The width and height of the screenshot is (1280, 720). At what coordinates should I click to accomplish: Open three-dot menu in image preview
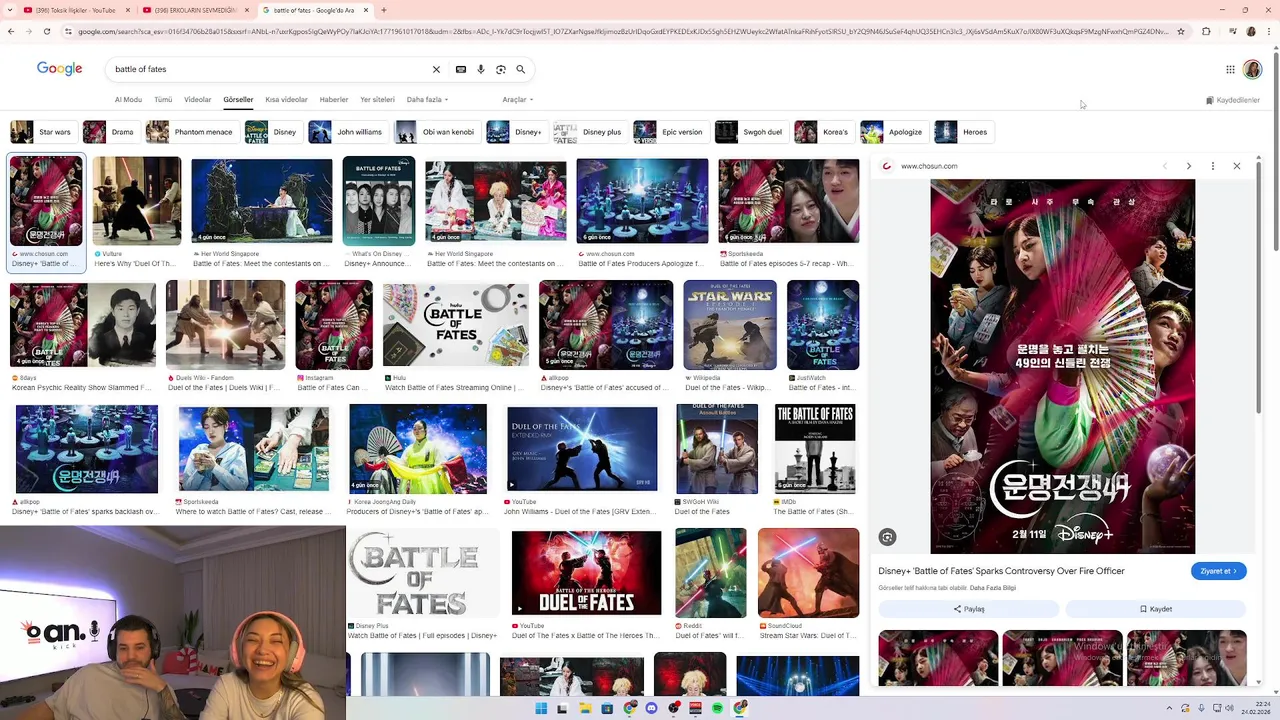1213,166
